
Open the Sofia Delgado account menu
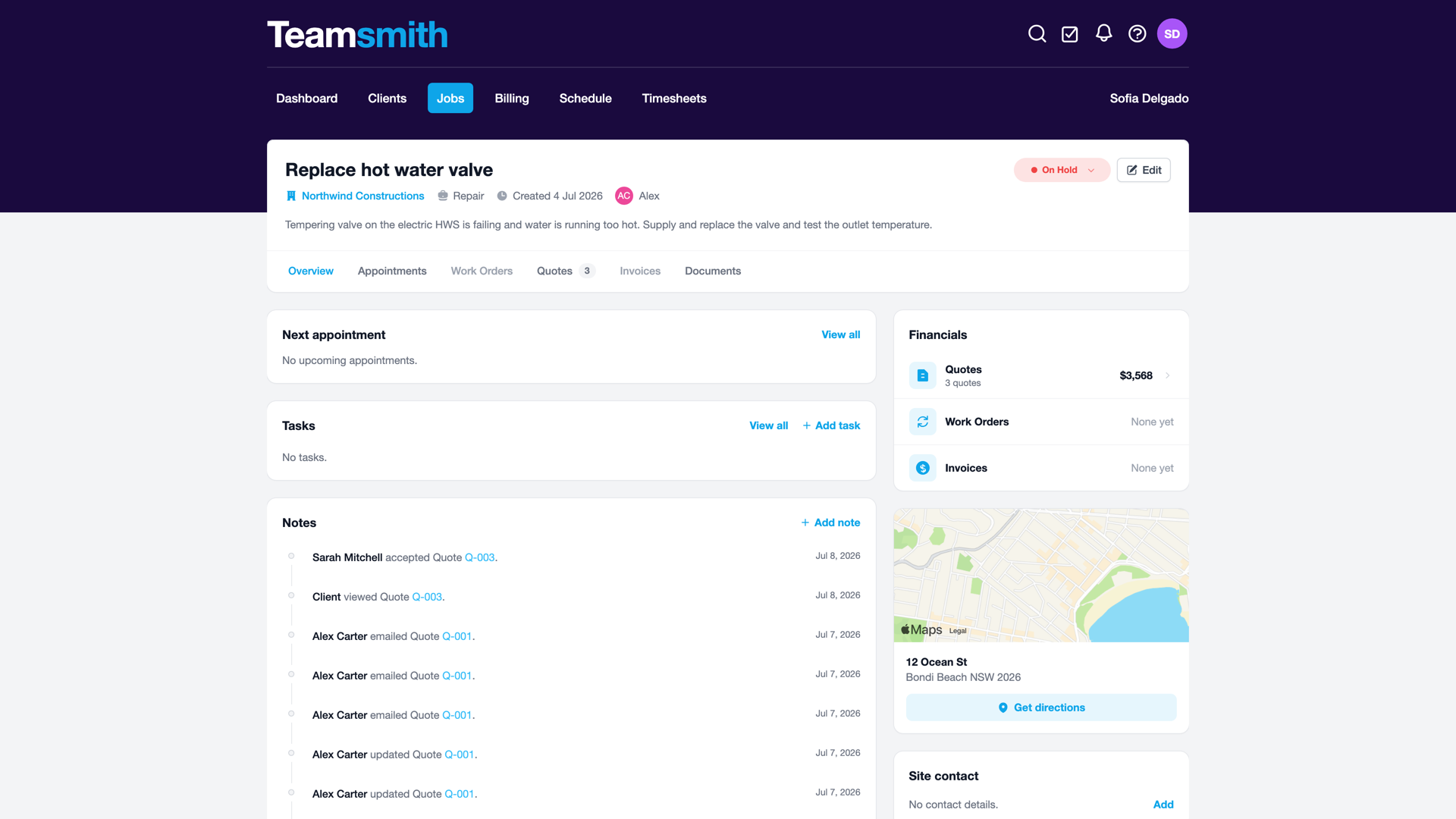[1149, 99]
